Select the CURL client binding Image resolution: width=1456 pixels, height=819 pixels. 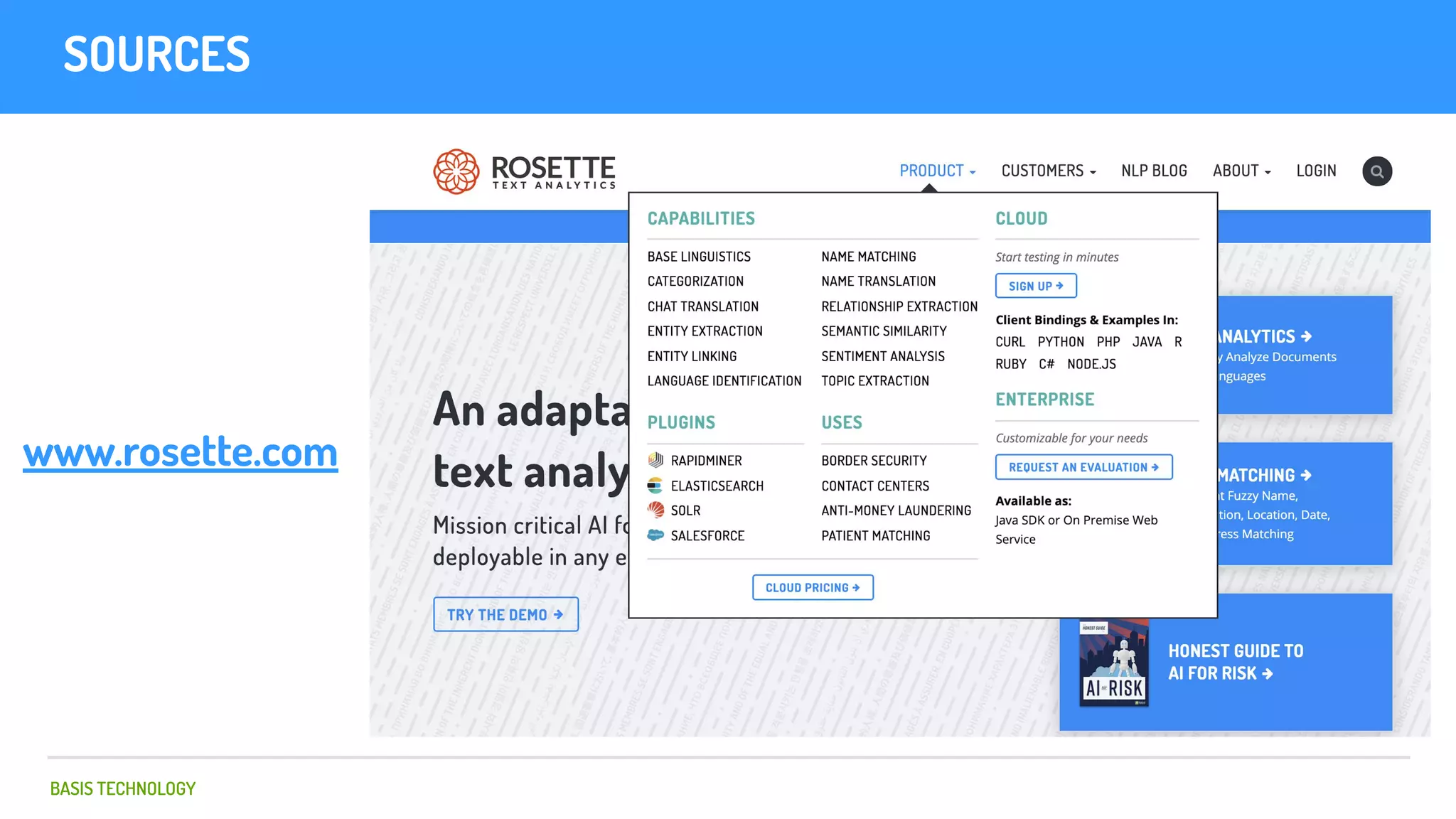(x=1010, y=342)
